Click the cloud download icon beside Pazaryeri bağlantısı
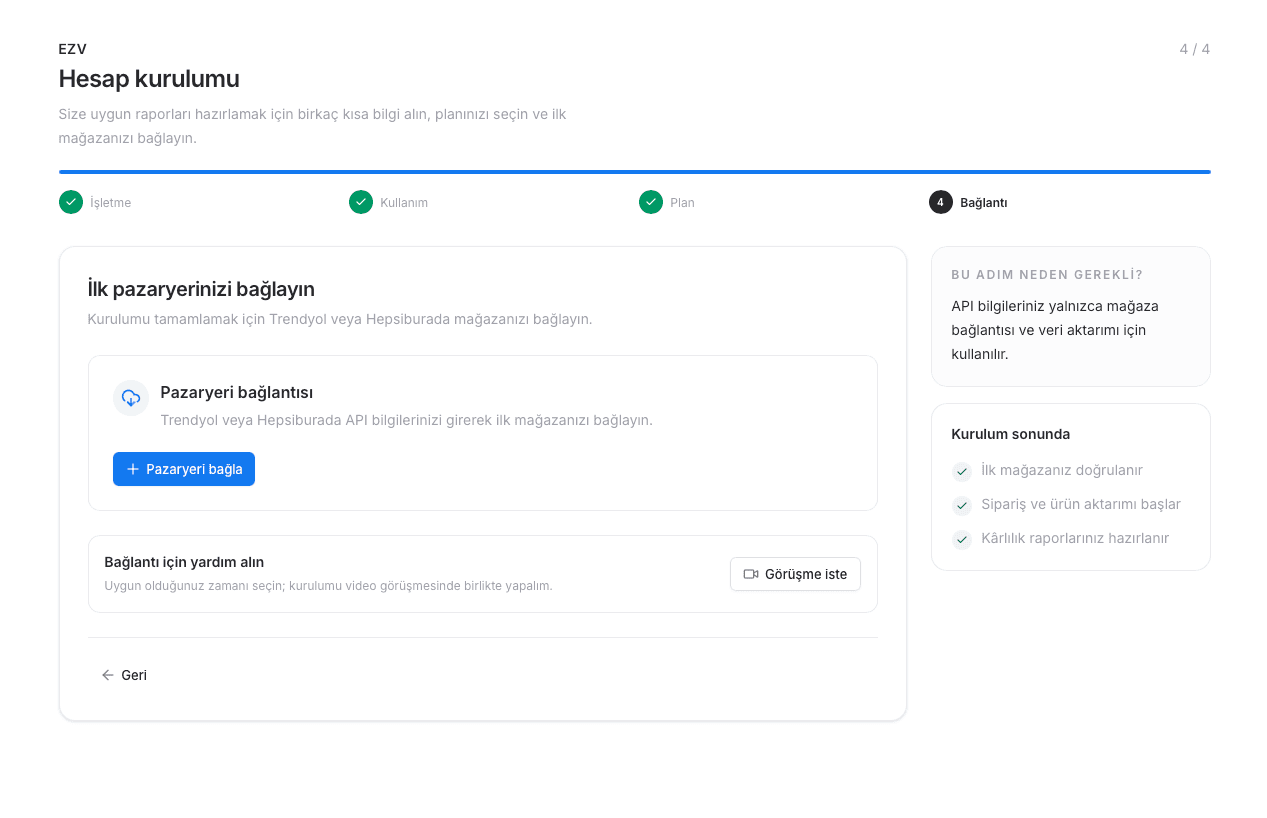 (131, 398)
